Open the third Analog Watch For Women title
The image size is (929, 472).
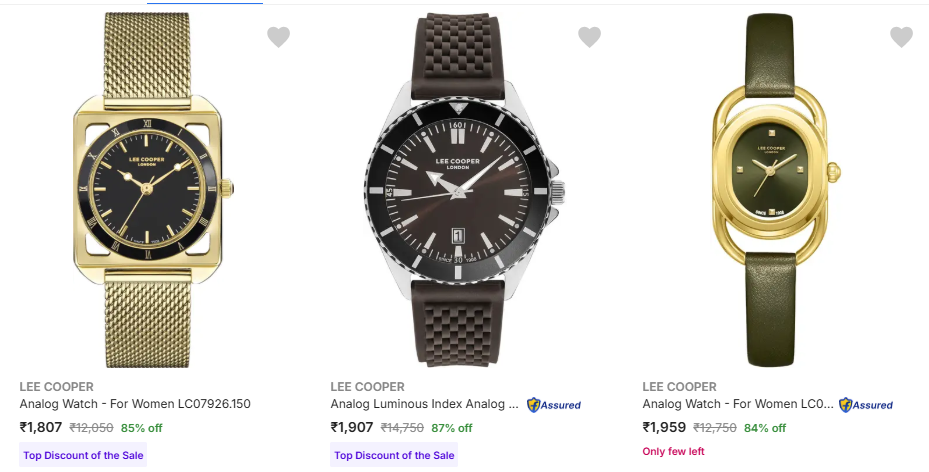coord(737,405)
